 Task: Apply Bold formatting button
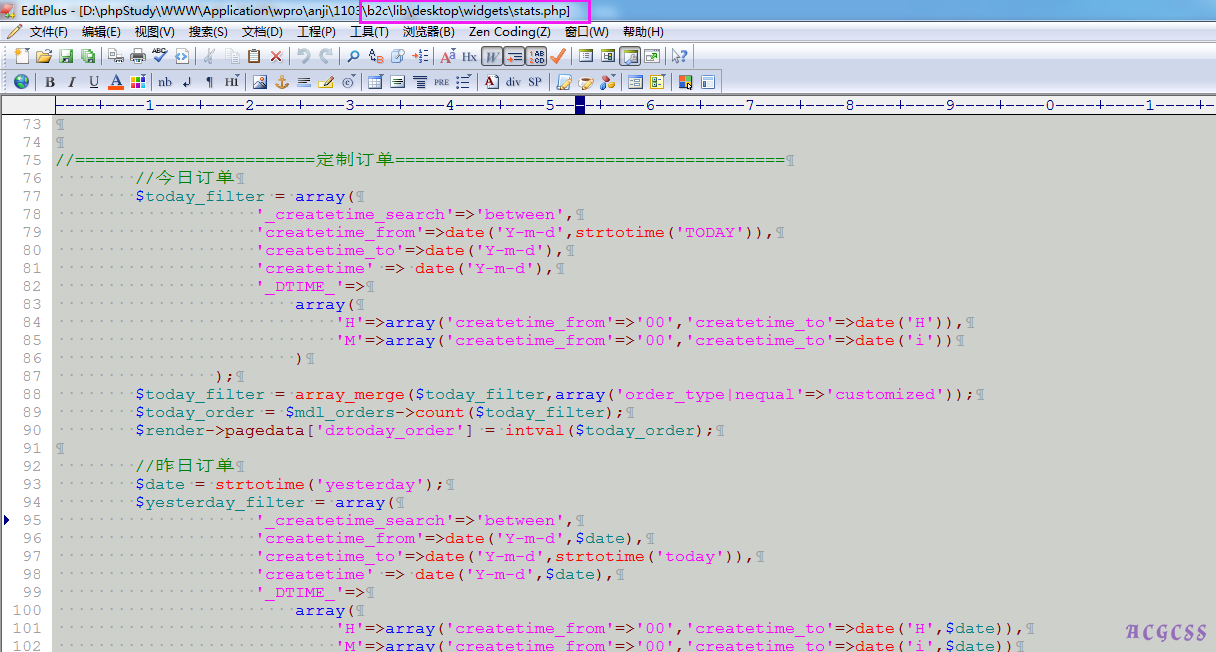click(x=49, y=82)
